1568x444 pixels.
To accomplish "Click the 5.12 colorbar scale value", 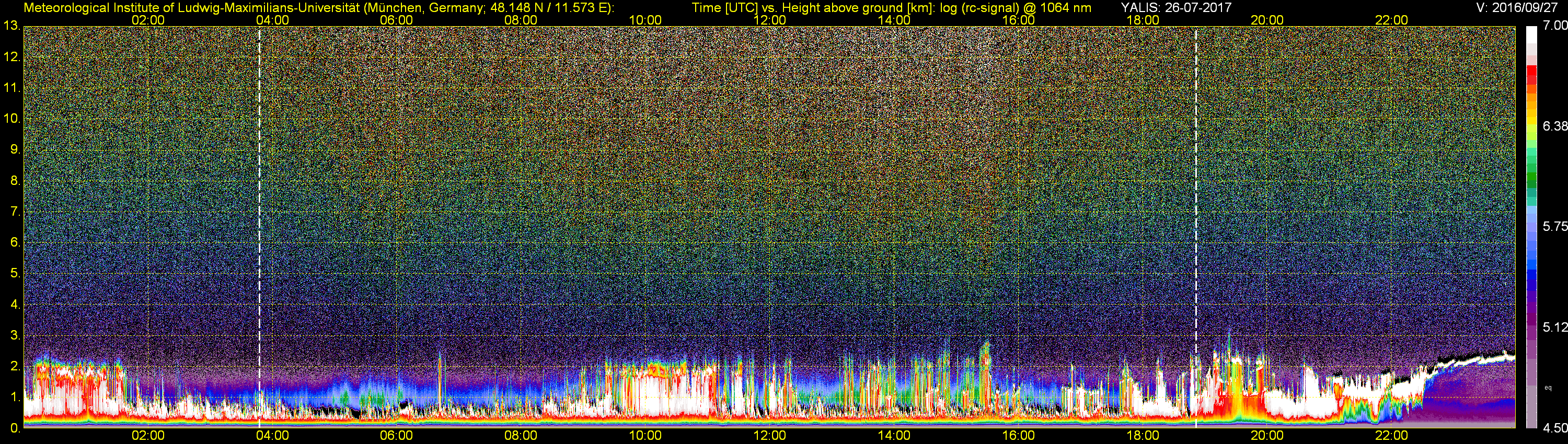I will coord(1554,327).
